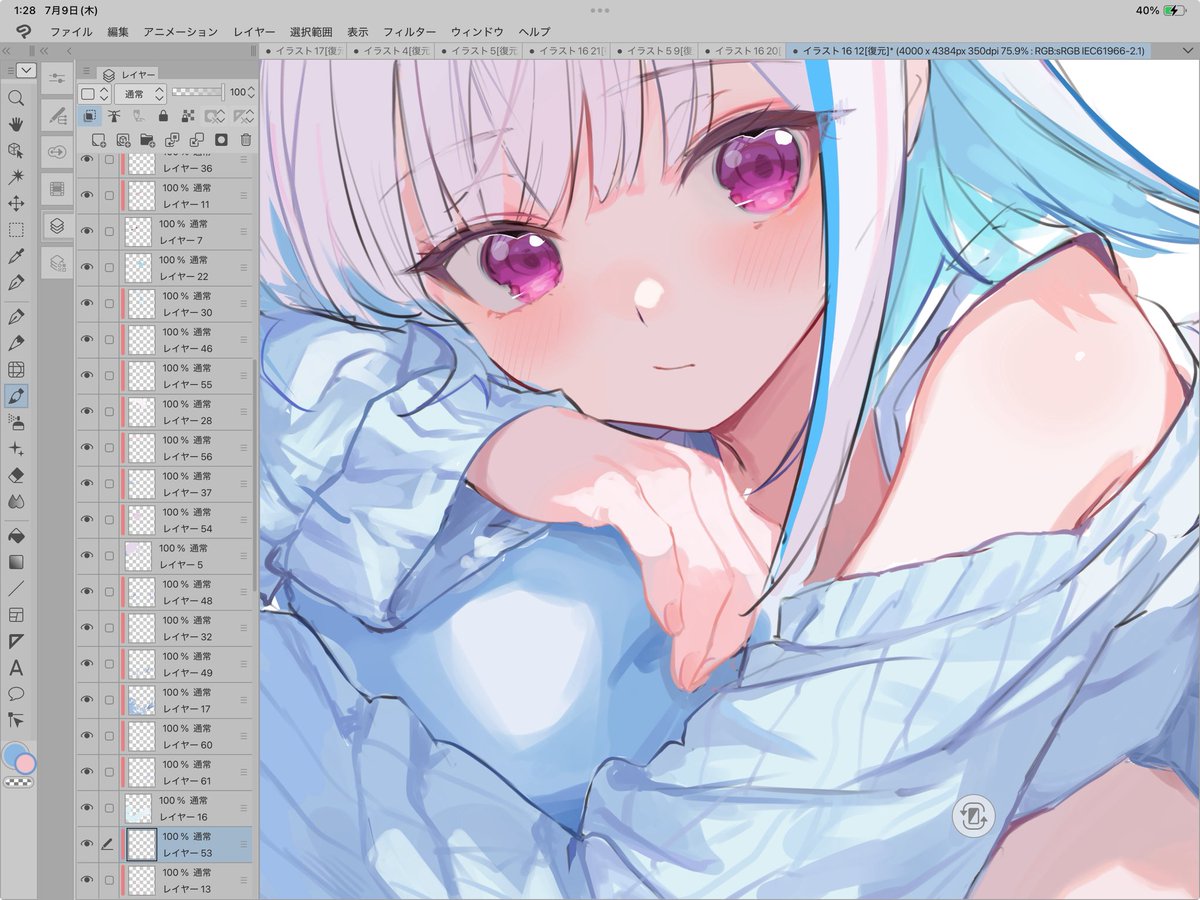Open the アニメーション menu
Viewport: 1200px width, 900px height.
click(x=180, y=32)
